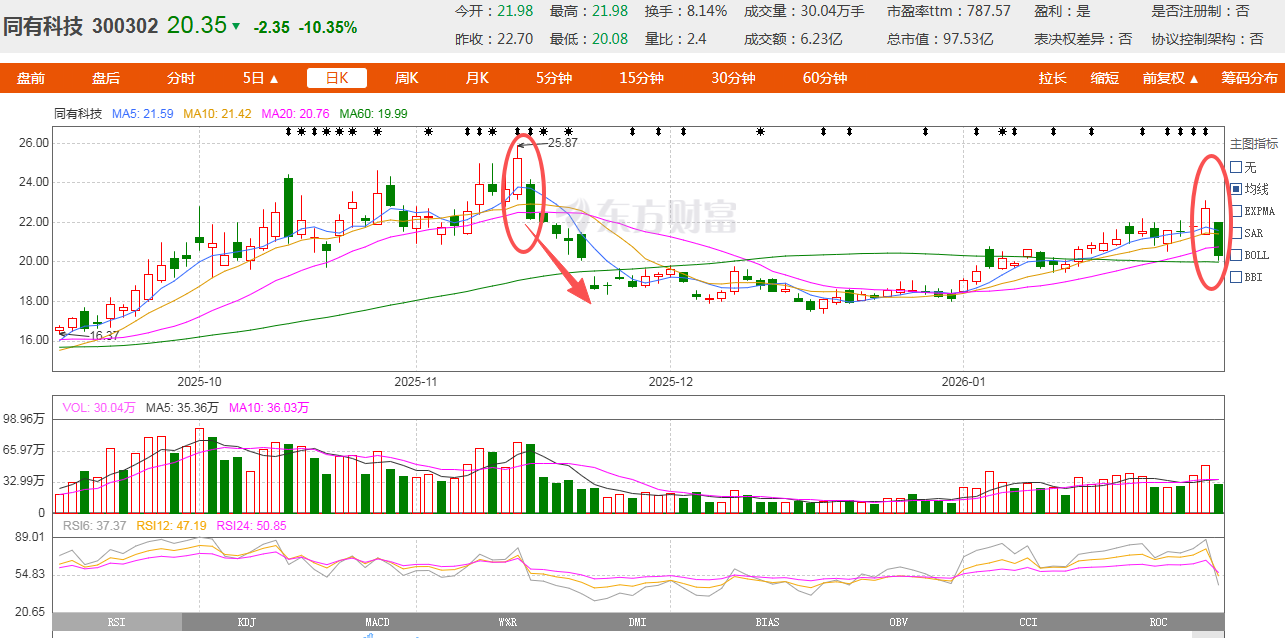Select the RSI sub-indicator tab
This screenshot has width=1285, height=638.
(x=116, y=622)
